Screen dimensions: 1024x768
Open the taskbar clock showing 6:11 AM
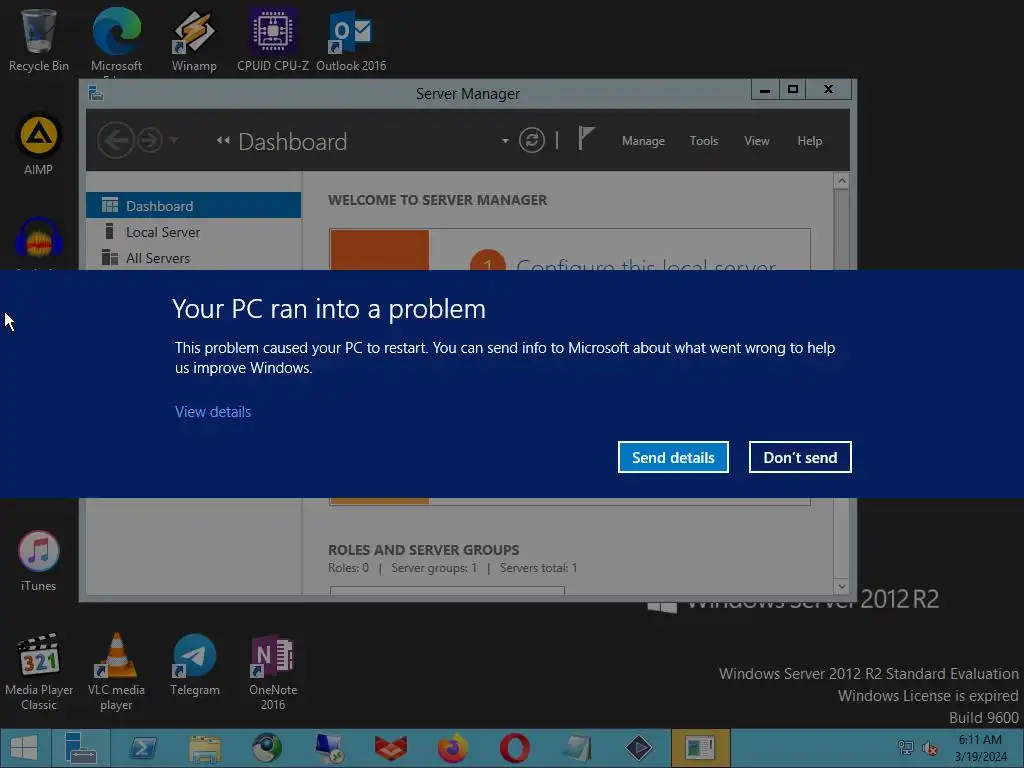(980, 748)
